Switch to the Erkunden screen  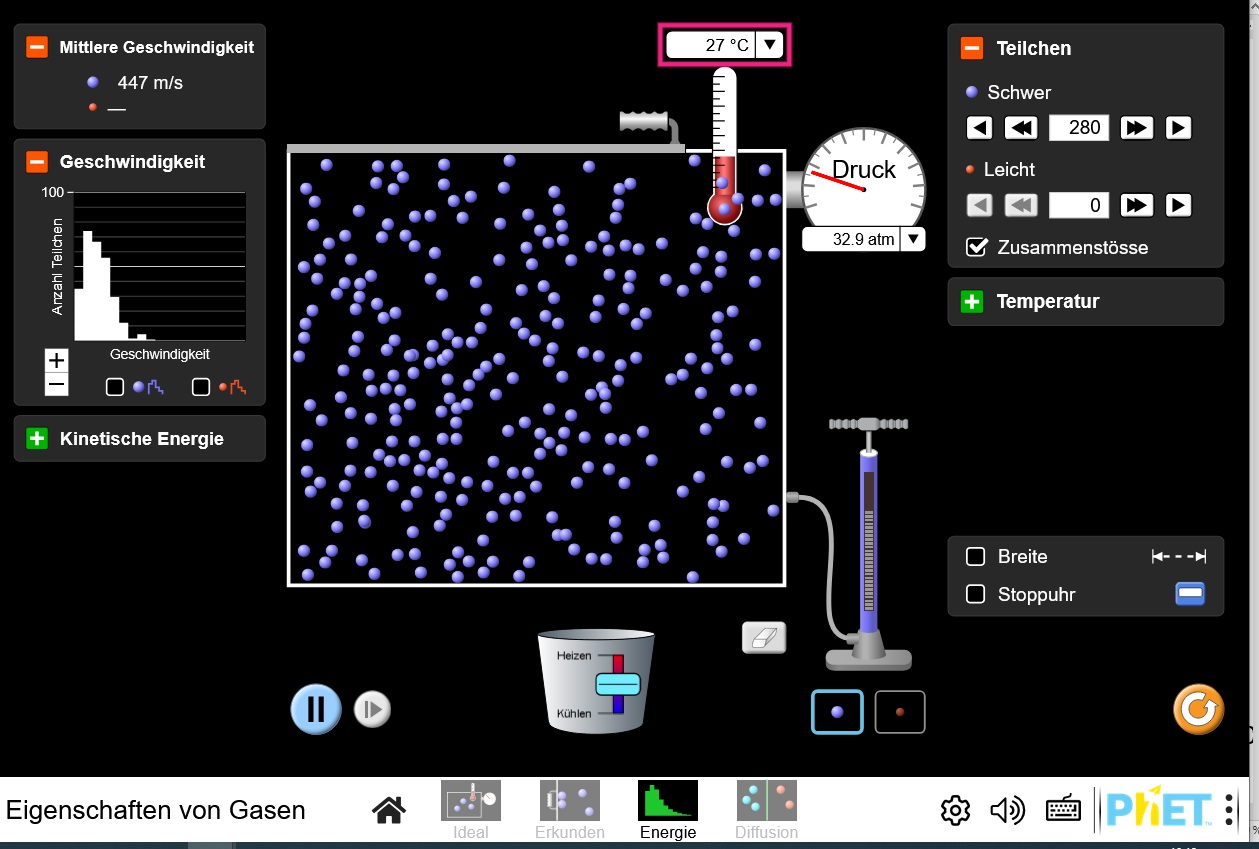tap(570, 810)
